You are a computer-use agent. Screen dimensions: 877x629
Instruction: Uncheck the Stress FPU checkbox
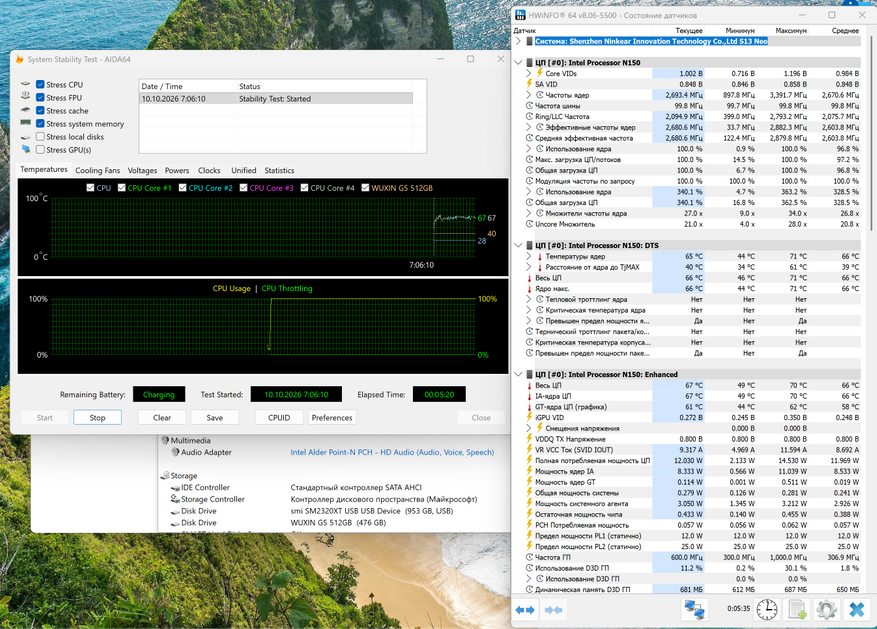pos(40,97)
